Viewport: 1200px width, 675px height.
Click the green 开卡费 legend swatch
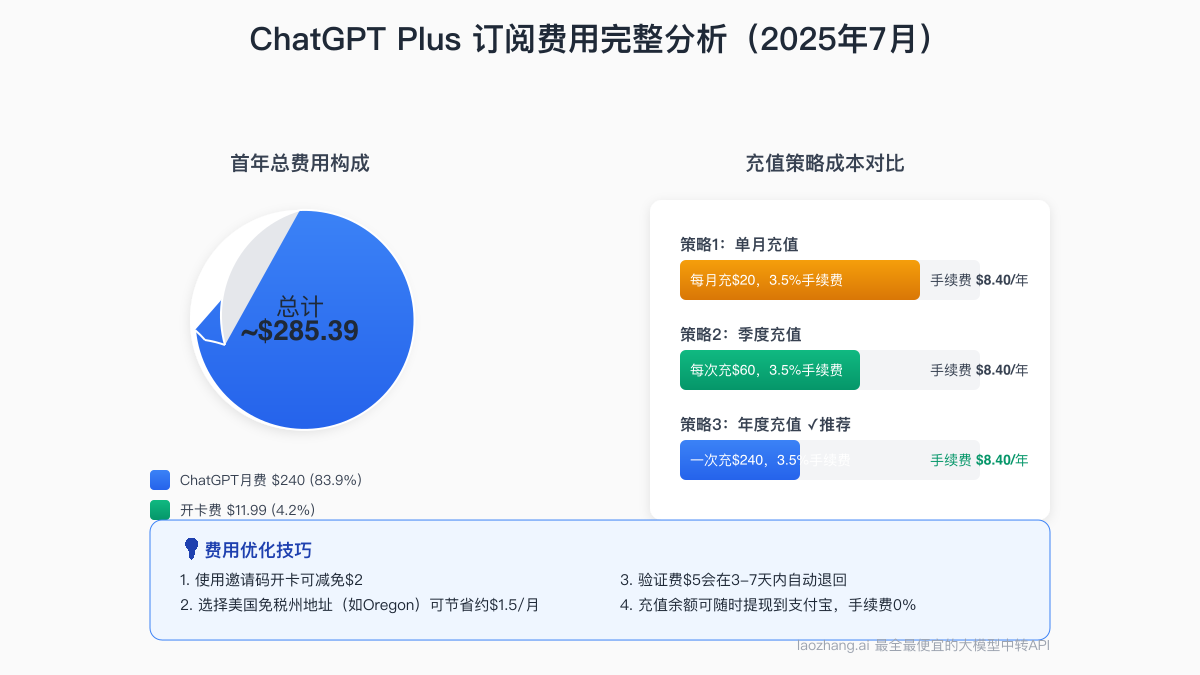tap(160, 510)
